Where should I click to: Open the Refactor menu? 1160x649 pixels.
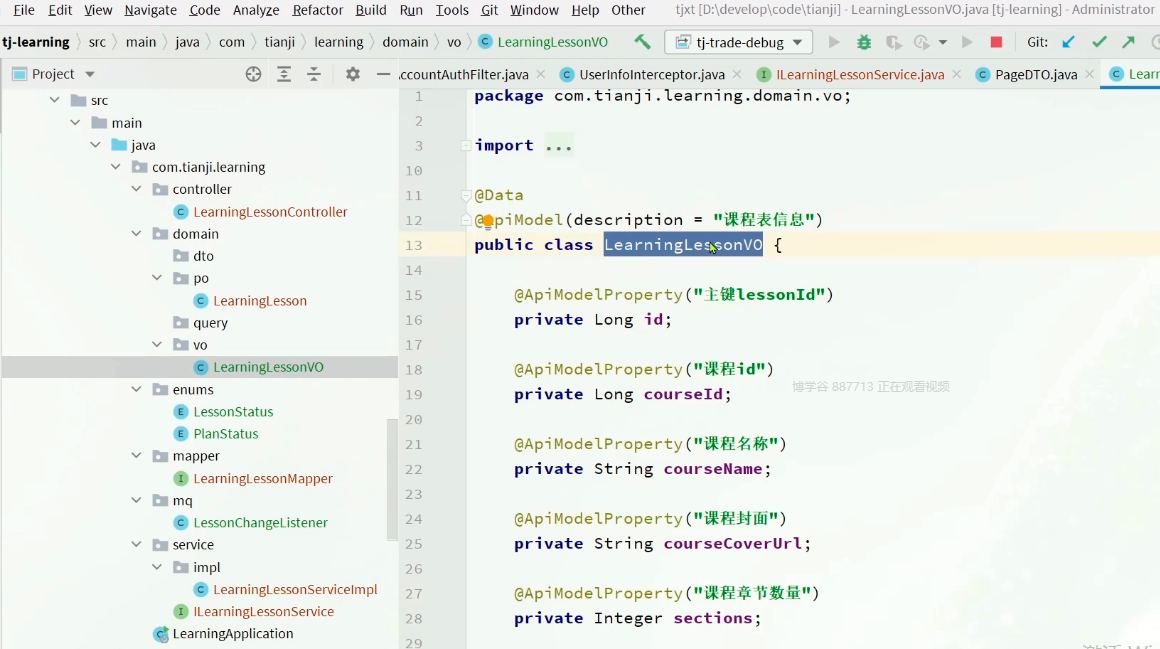(317, 10)
